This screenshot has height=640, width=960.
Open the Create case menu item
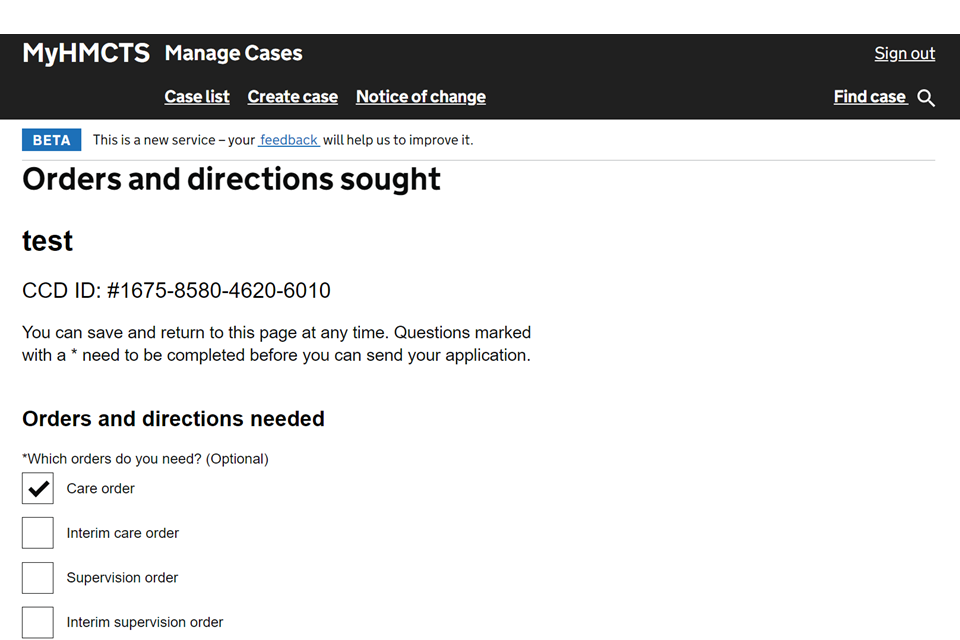[x=292, y=97]
